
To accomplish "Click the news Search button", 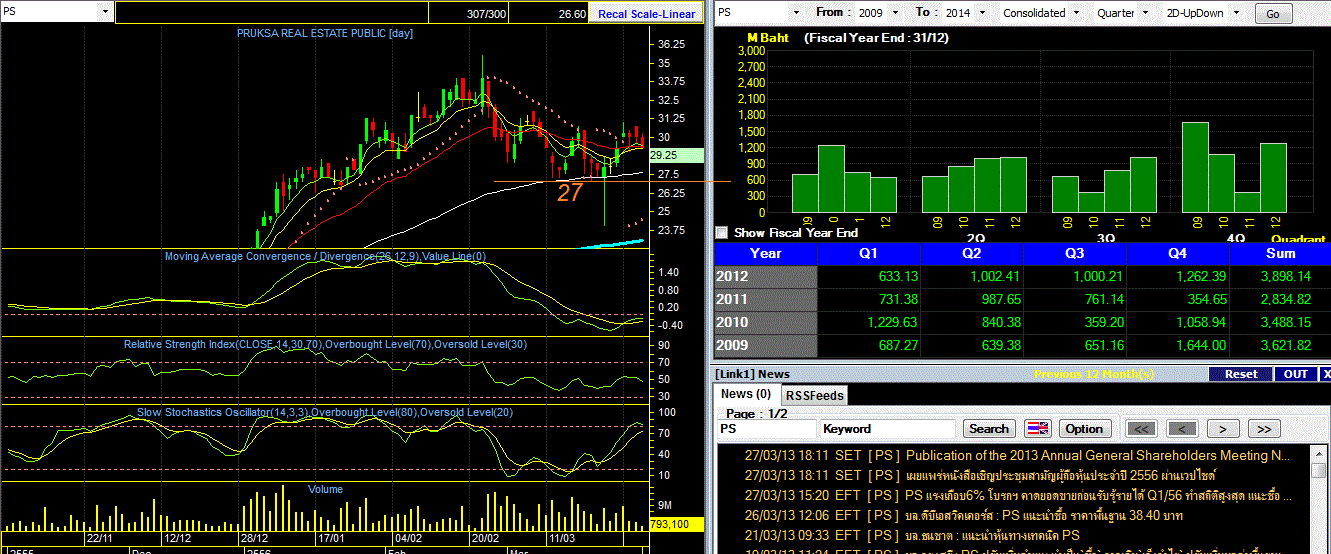I will coord(989,429).
